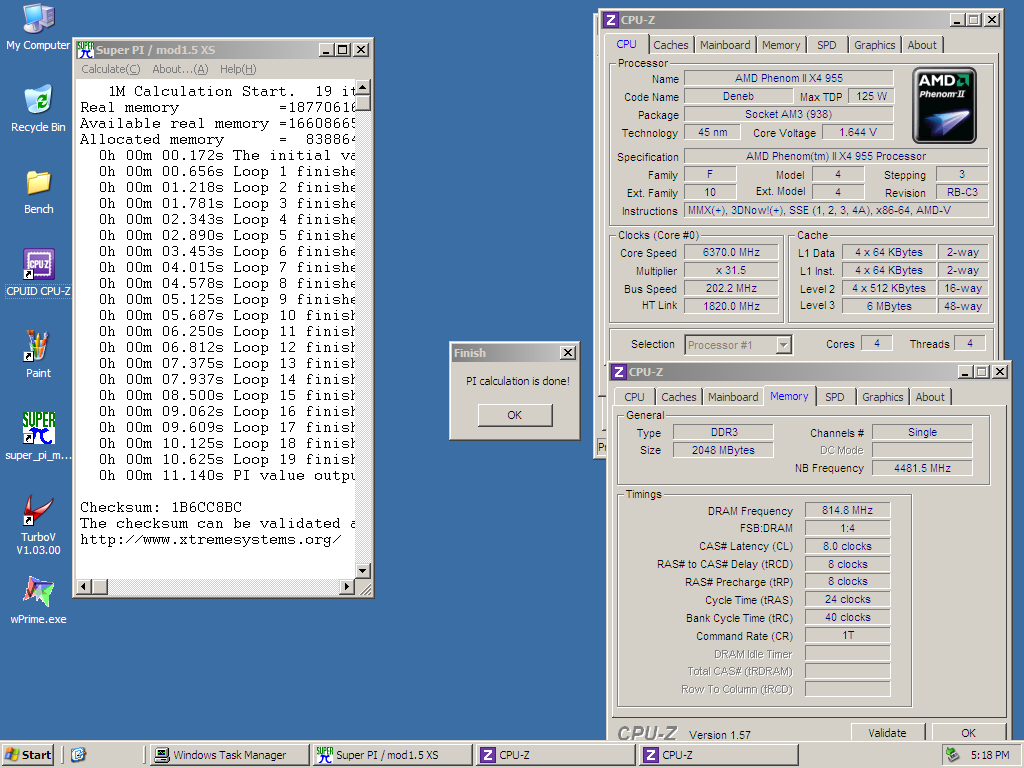Screen dimensions: 1024x768
Task: Click Core Voltage value 1.644 V
Action: [x=857, y=133]
